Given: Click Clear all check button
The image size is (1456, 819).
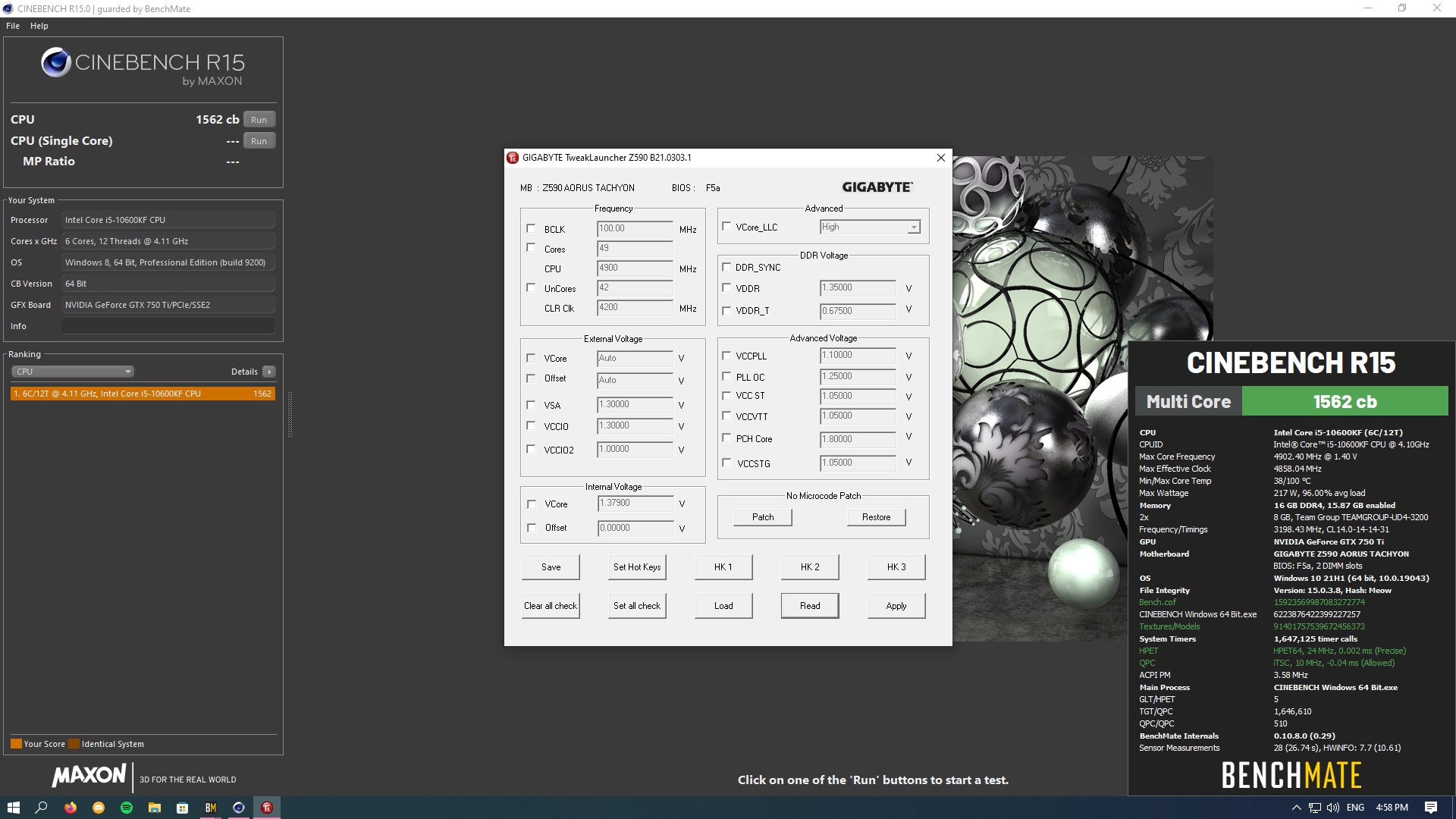Looking at the screenshot, I should click(551, 606).
